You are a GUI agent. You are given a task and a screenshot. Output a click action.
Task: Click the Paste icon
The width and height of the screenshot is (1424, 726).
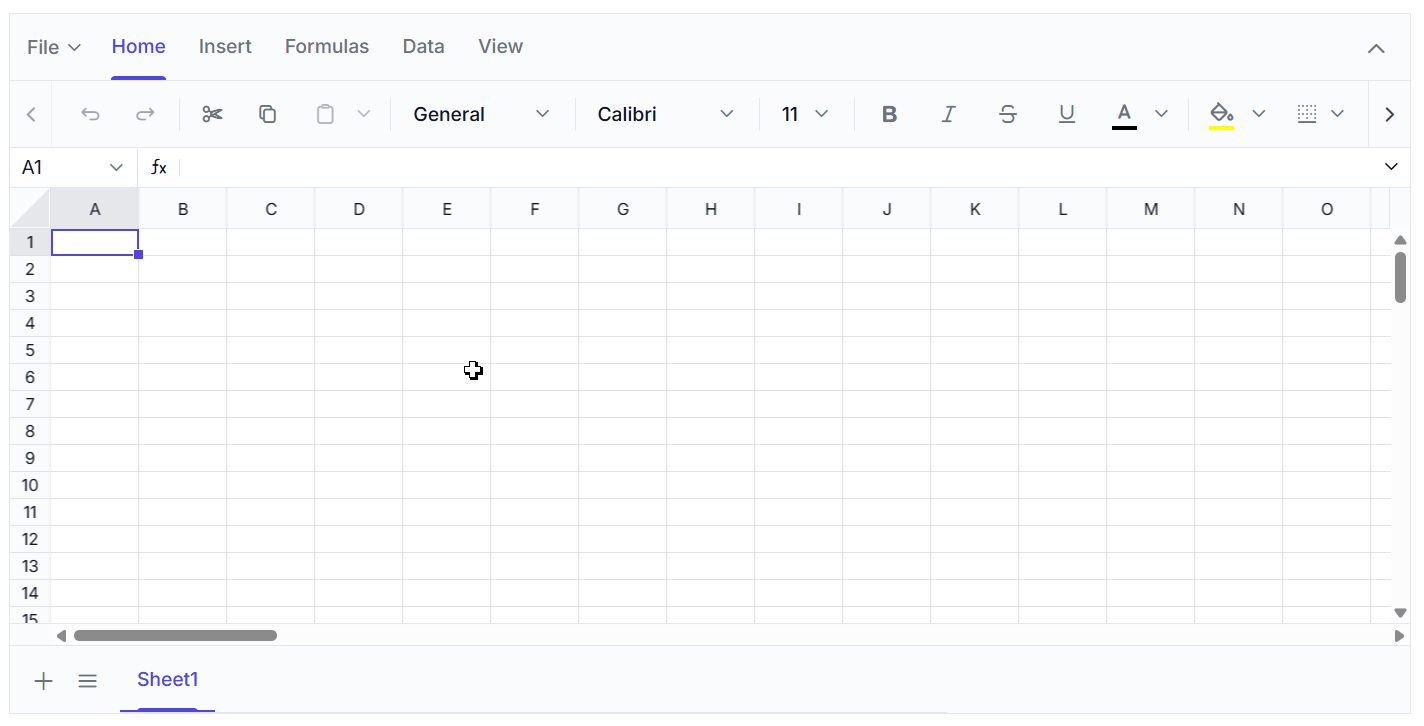click(x=324, y=114)
